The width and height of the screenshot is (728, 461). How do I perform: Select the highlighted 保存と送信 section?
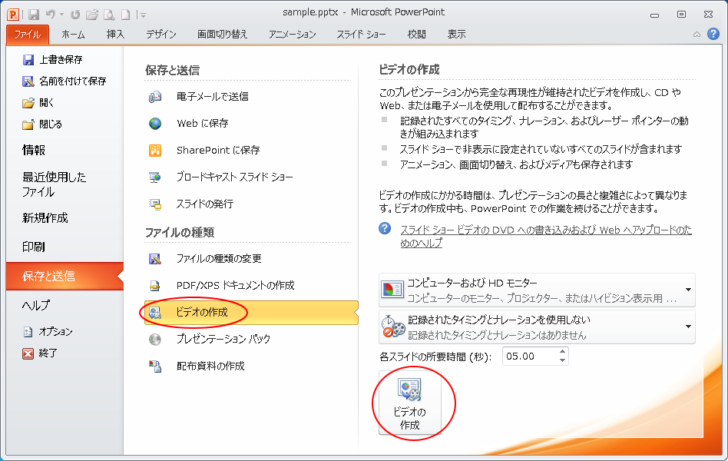pos(65,276)
